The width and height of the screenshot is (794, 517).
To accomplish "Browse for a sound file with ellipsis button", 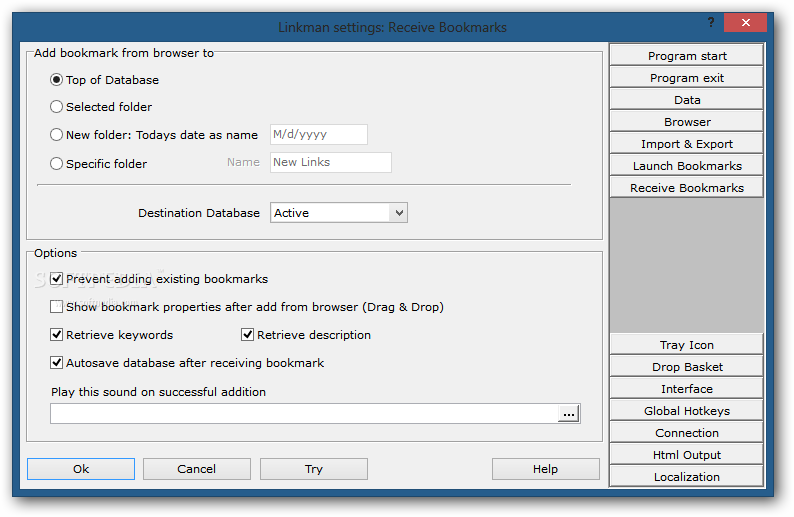I will click(569, 414).
